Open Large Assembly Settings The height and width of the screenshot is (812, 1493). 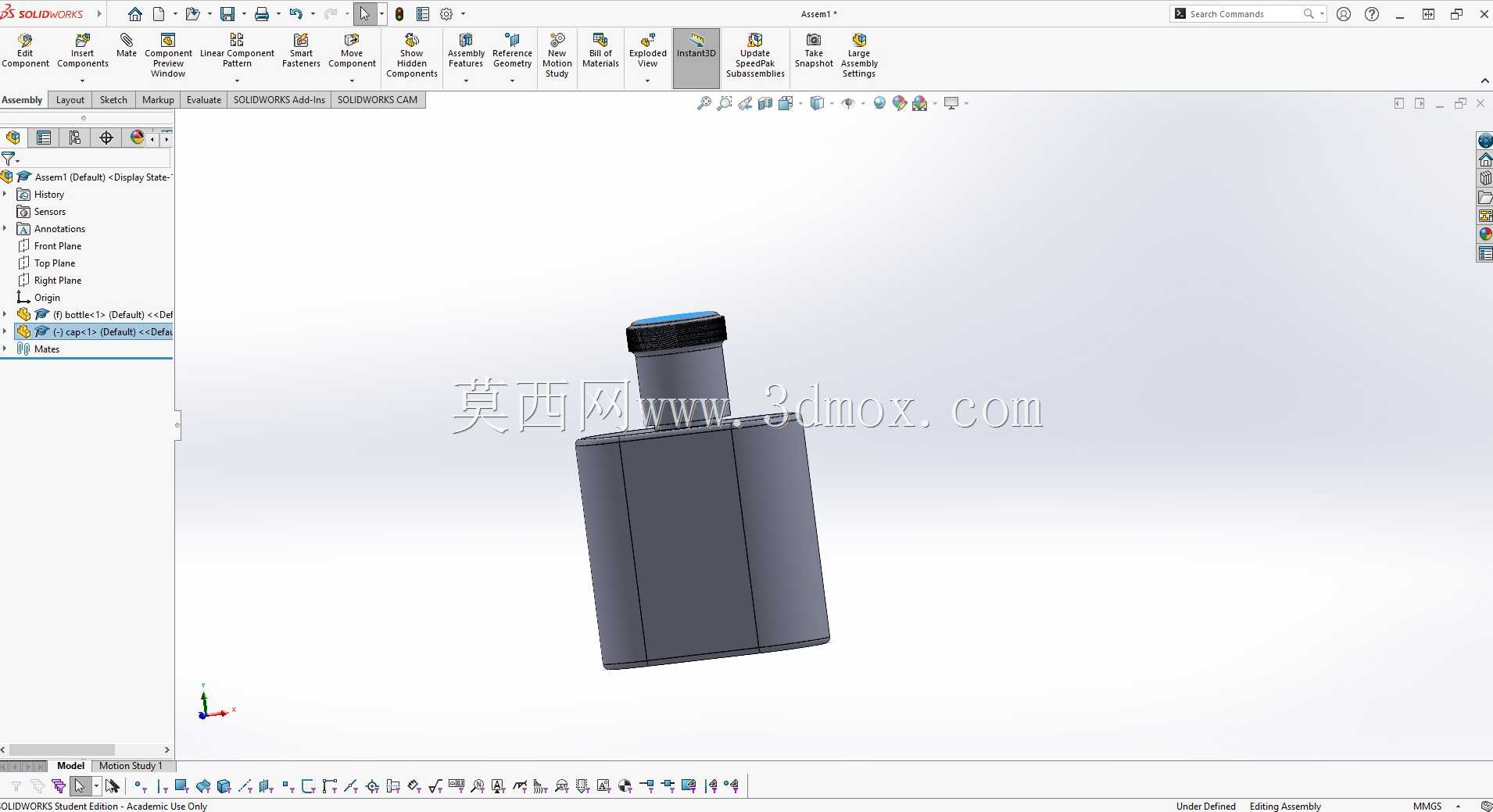[x=859, y=55]
